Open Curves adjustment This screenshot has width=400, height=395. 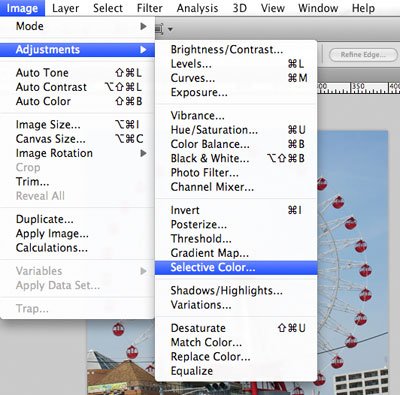pyautogui.click(x=236, y=78)
